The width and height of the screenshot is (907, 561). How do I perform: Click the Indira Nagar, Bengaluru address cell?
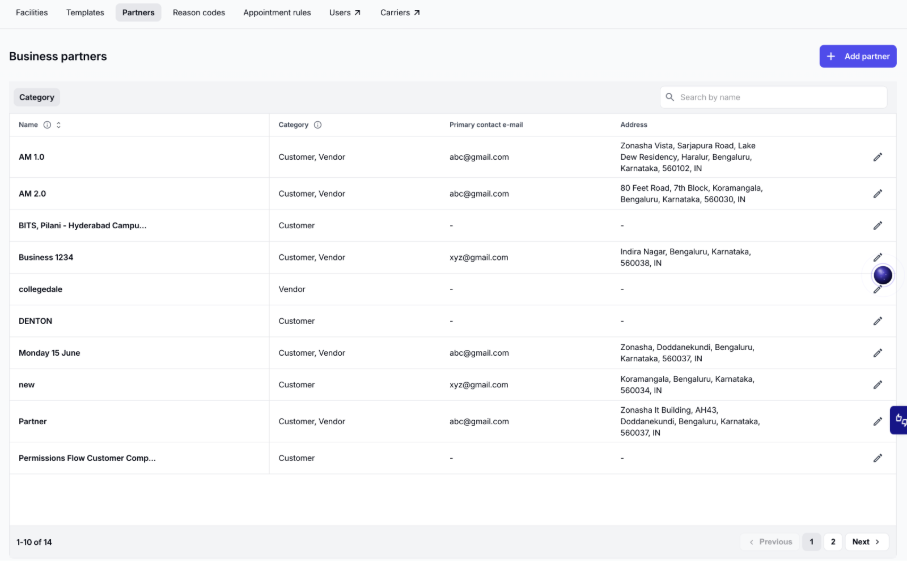[x=685, y=257]
